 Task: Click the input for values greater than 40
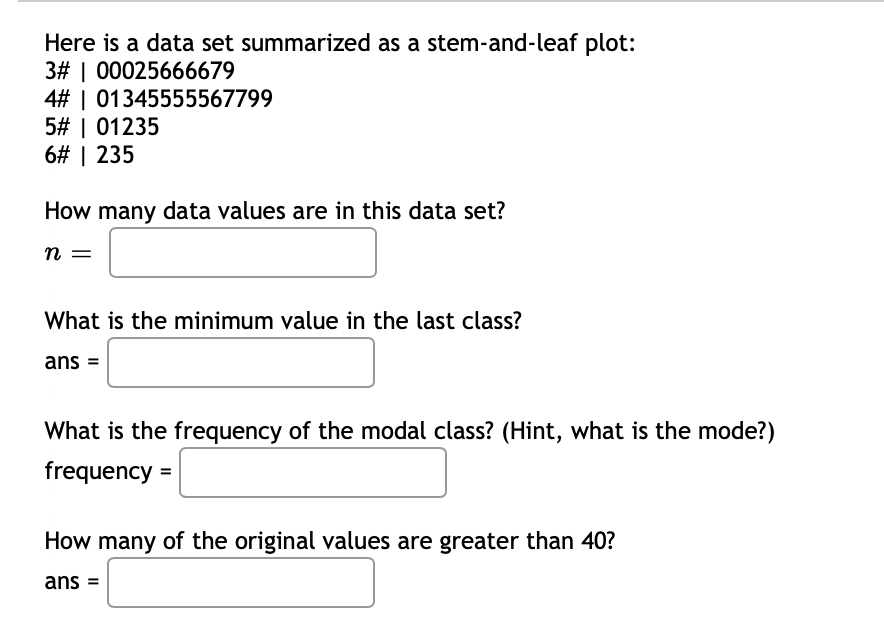click(x=240, y=582)
